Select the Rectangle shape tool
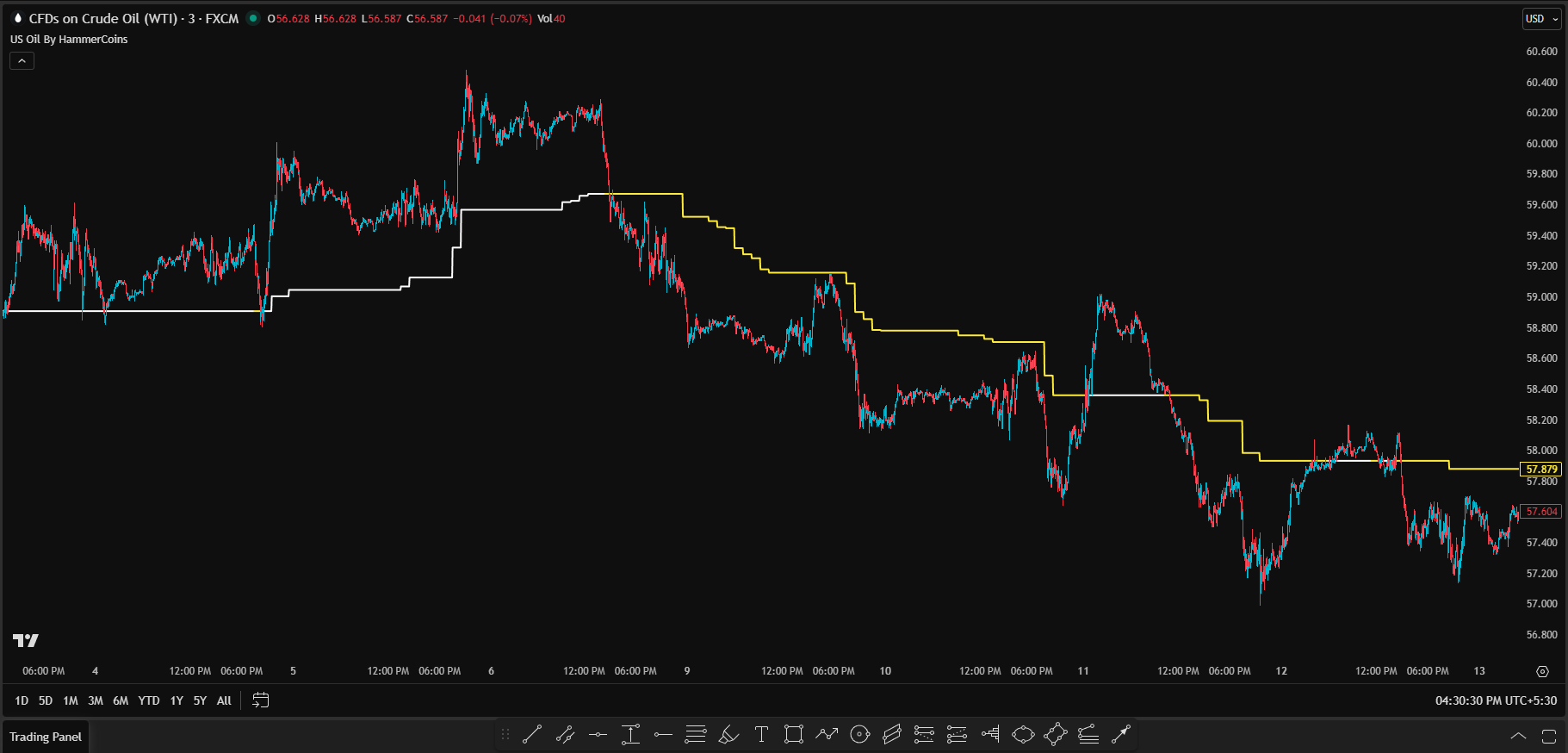The image size is (1568, 753). 794,735
